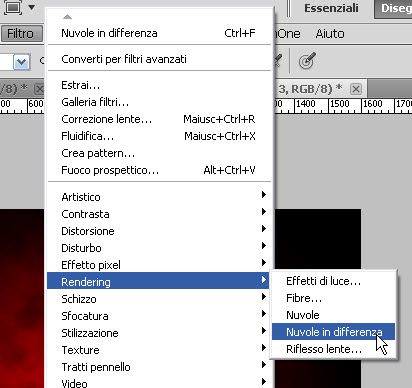The width and height of the screenshot is (412, 388).
Task: Expand the Distorsione submenu arrow
Action: coord(264,229)
